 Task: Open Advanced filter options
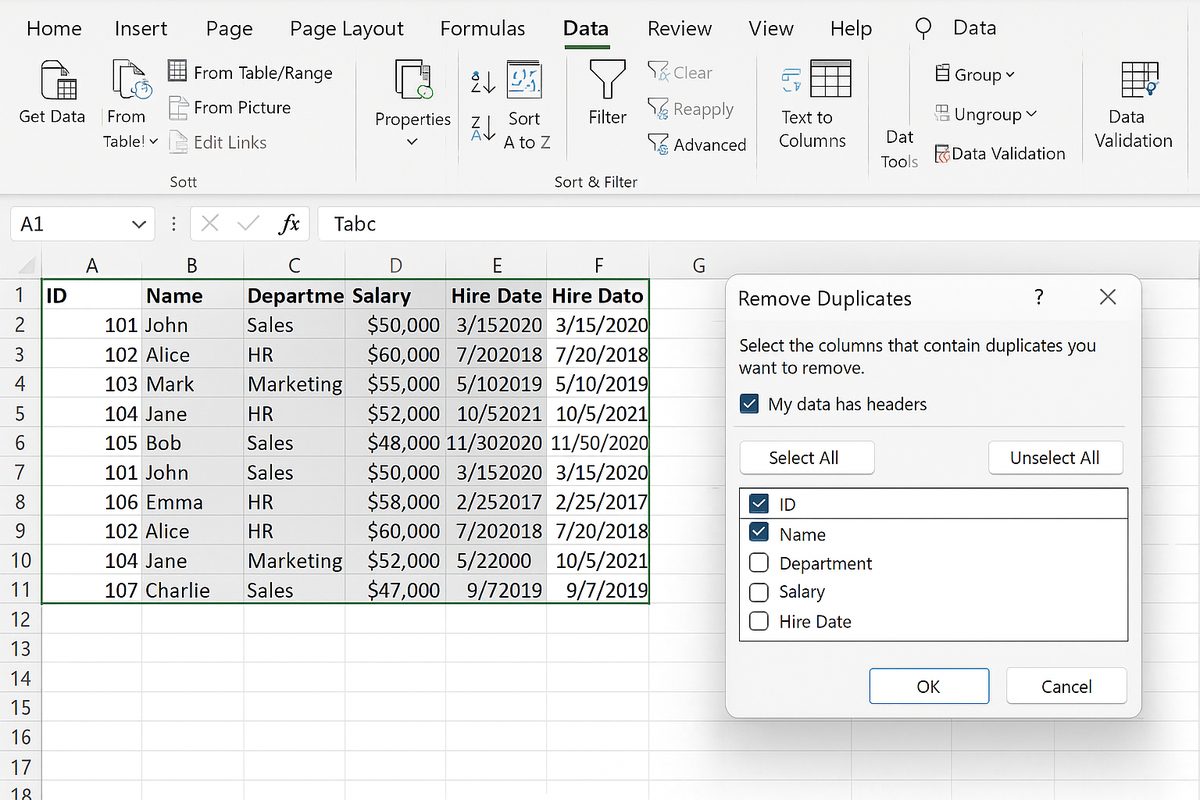pos(697,144)
